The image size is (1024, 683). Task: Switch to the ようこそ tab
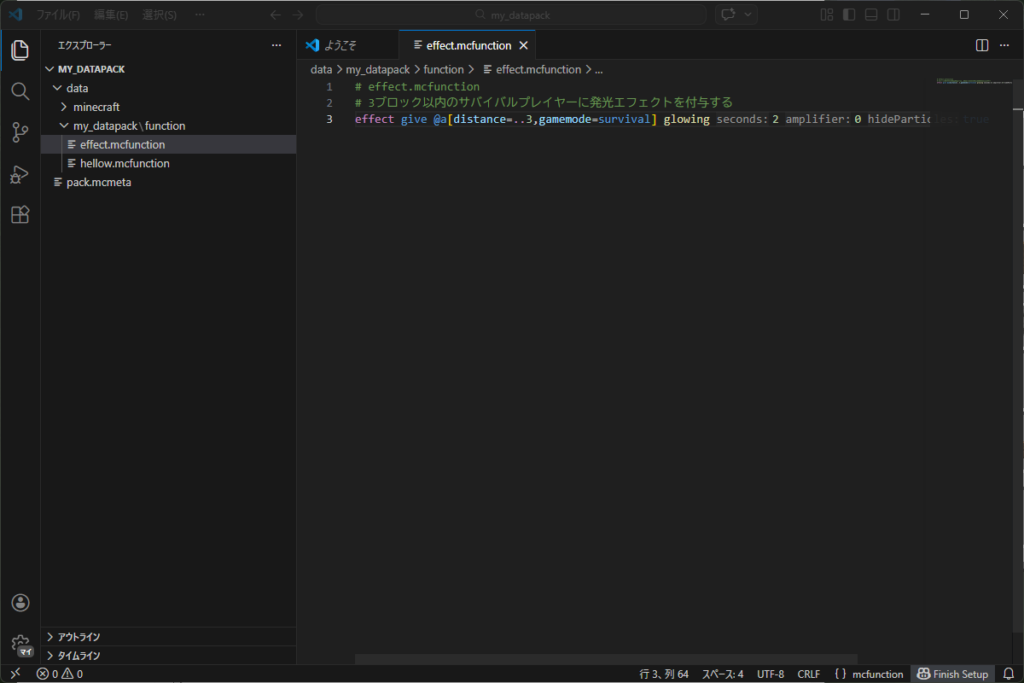(340, 45)
